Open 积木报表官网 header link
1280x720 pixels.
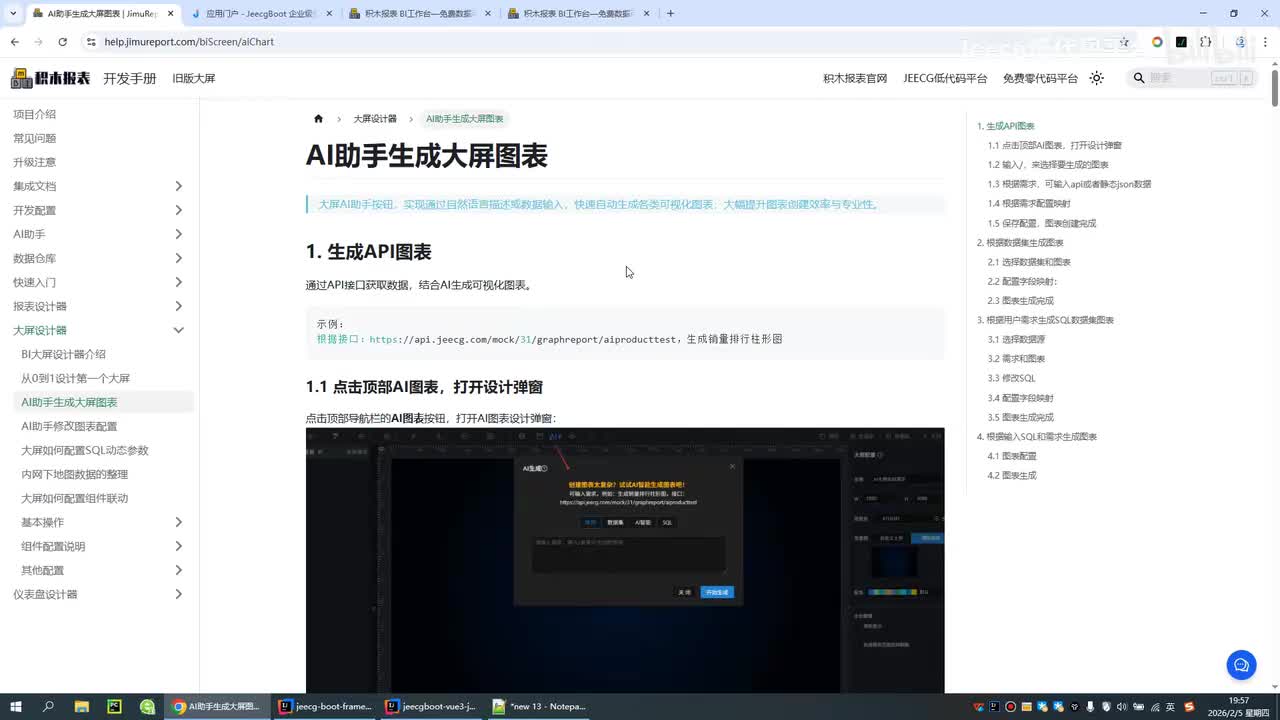point(855,78)
